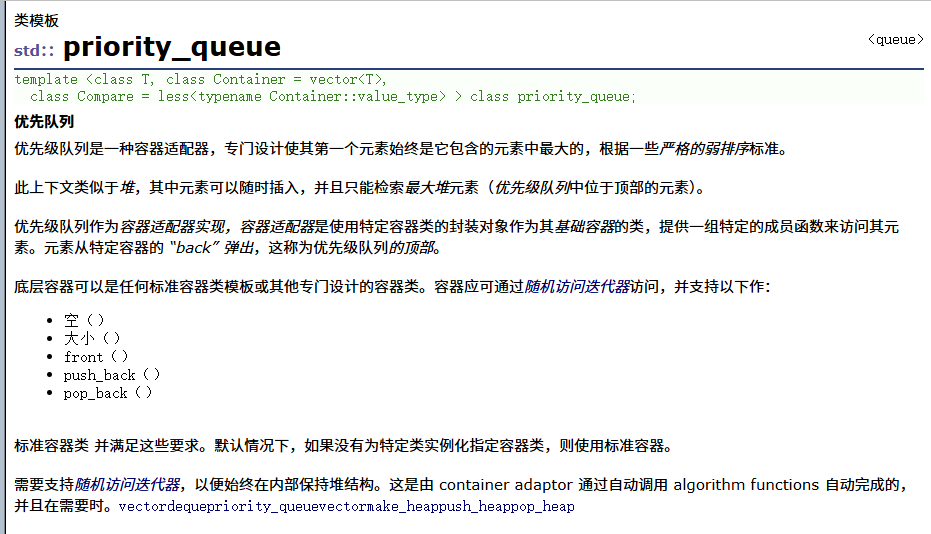Click the front () list item
Screen dimensions: 931x534
pos(96,357)
